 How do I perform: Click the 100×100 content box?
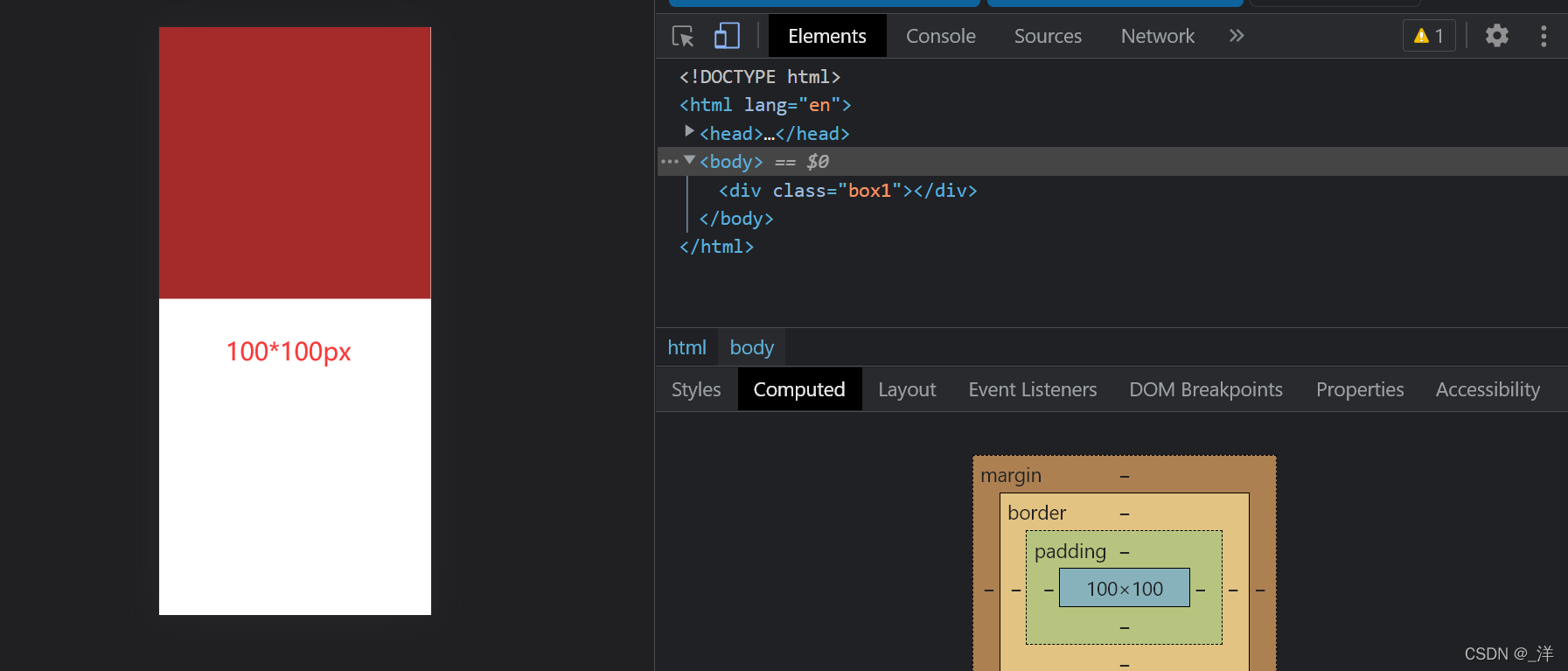[1125, 588]
